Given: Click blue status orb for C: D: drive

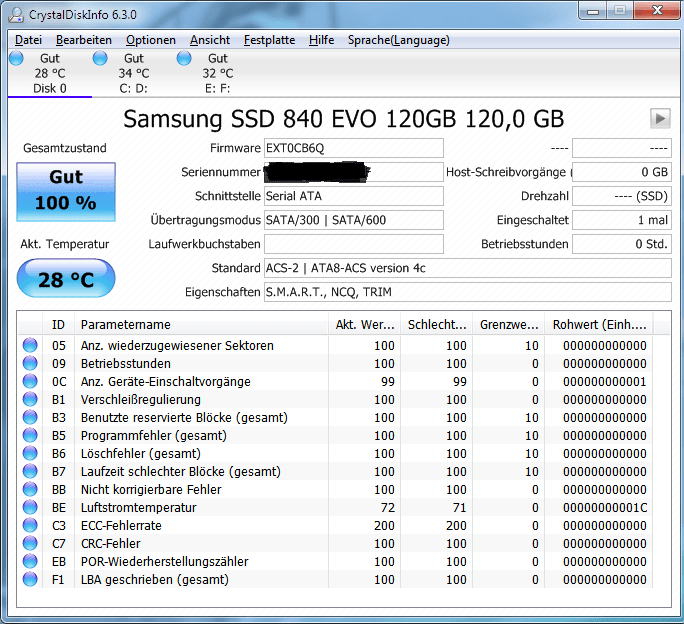Looking at the screenshot, I should 100,58.
